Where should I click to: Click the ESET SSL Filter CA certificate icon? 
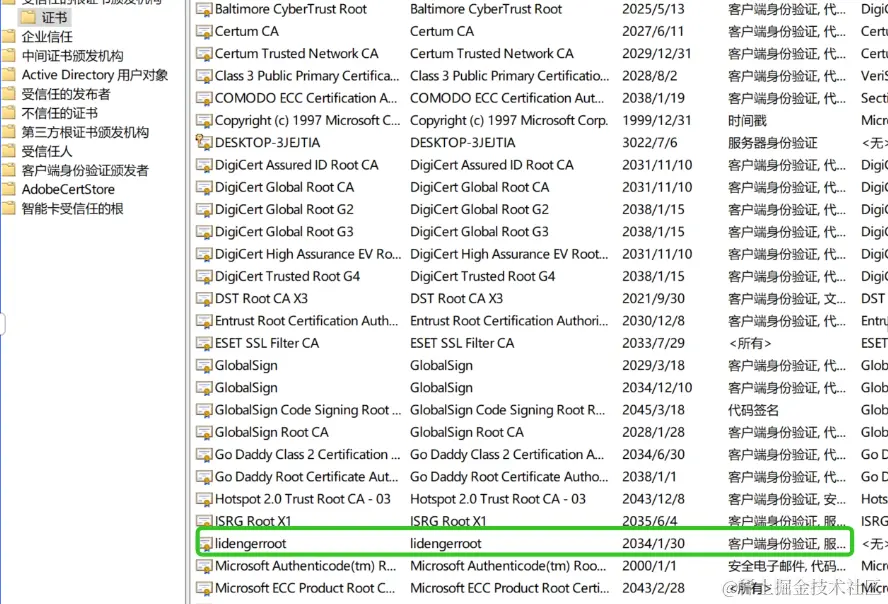click(x=204, y=344)
